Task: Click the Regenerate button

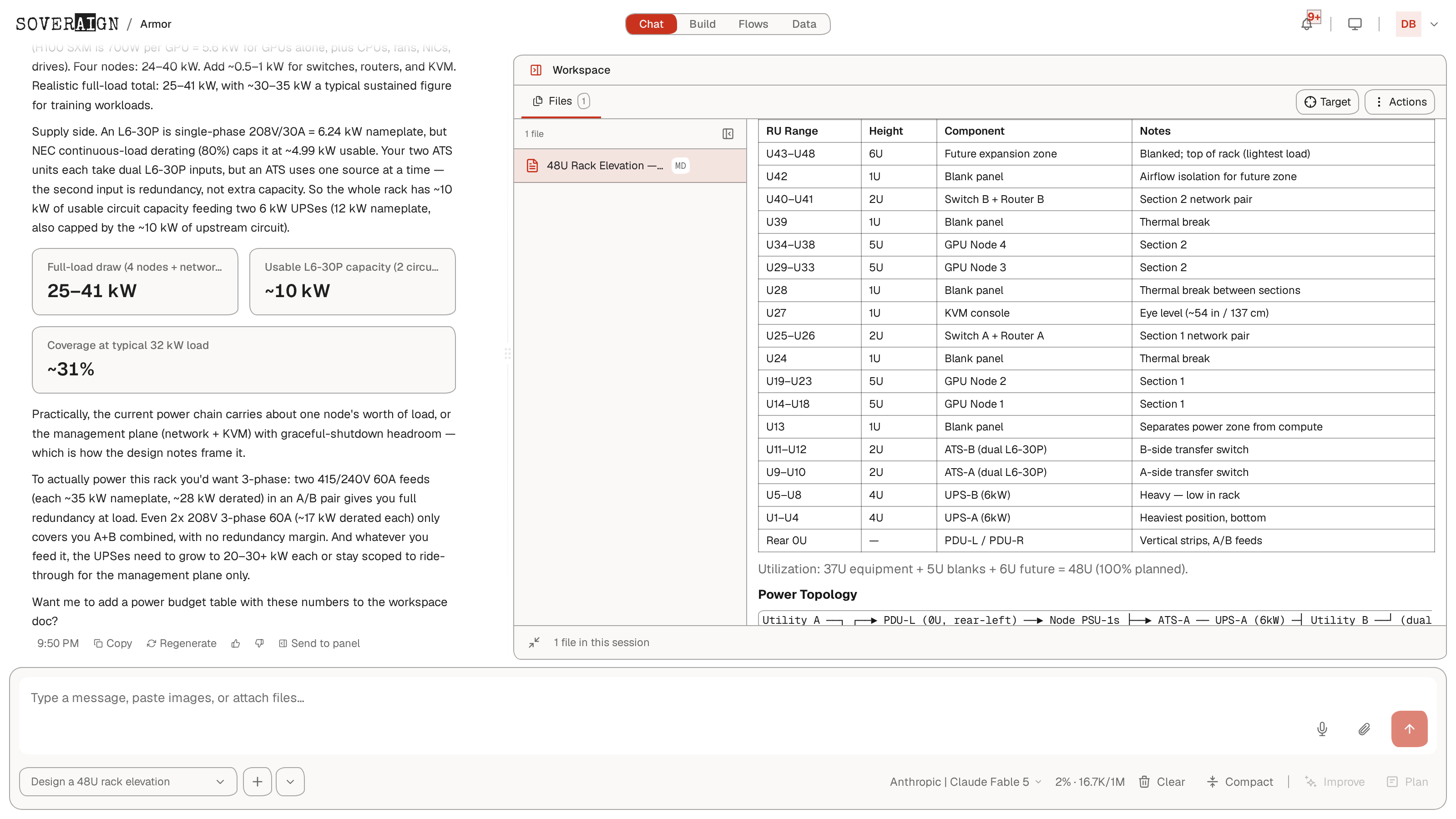Action: 182,643
